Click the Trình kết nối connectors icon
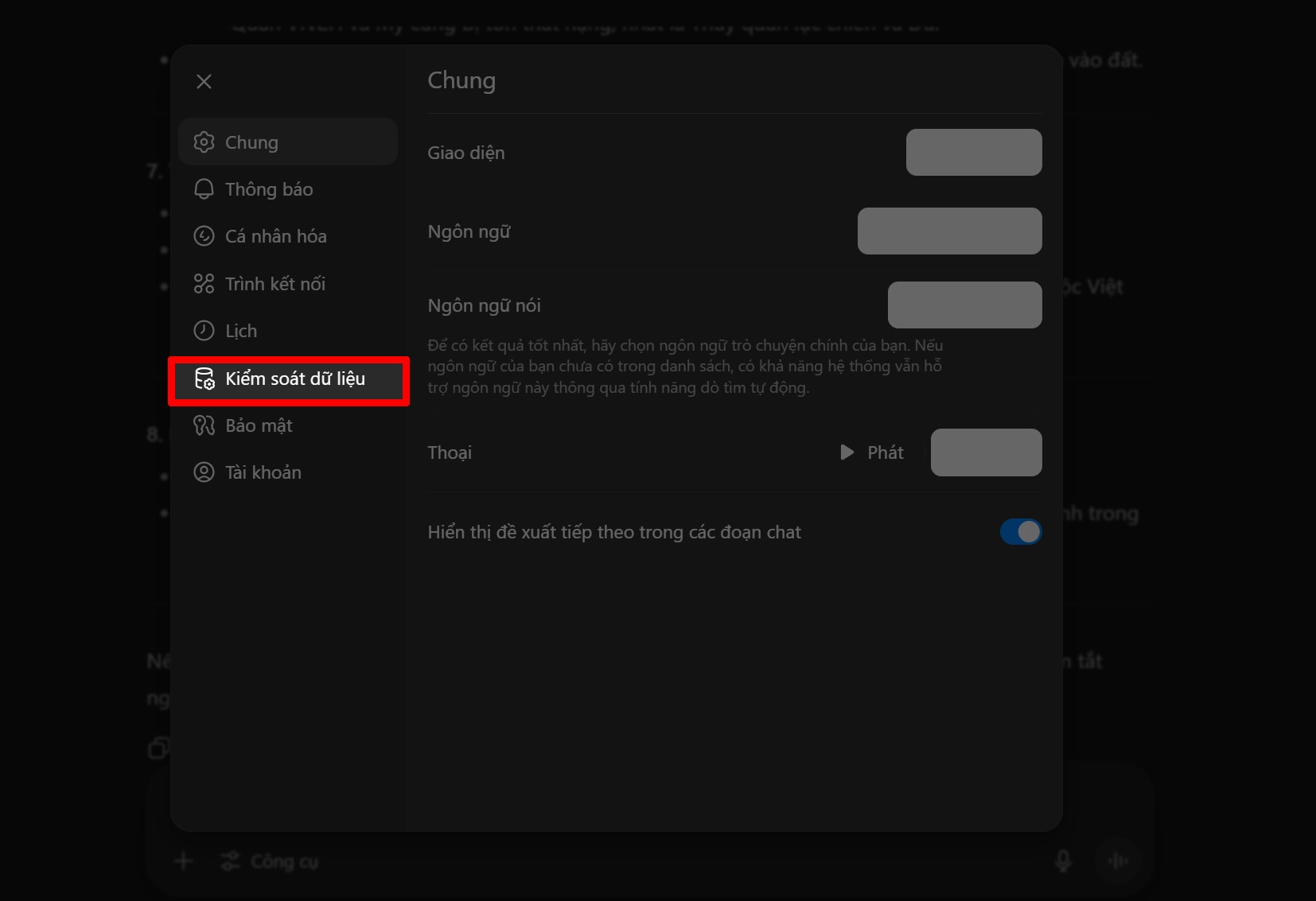Viewport: 1316px width, 901px height. coord(204,284)
